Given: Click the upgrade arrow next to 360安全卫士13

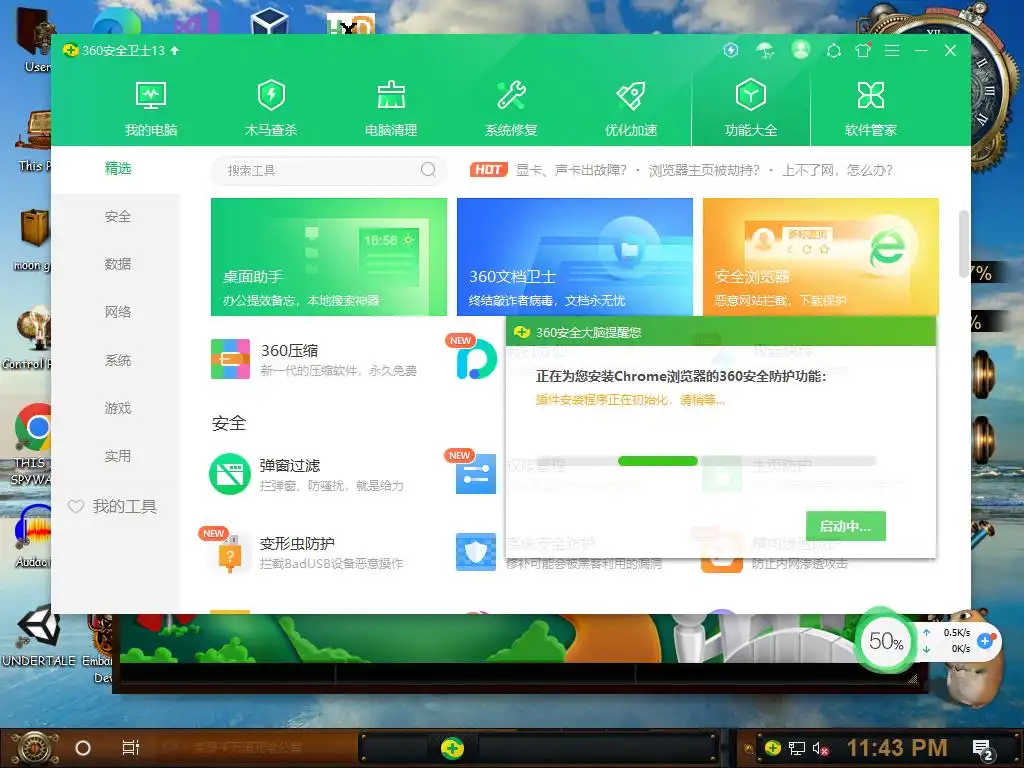Looking at the screenshot, I should [174, 50].
